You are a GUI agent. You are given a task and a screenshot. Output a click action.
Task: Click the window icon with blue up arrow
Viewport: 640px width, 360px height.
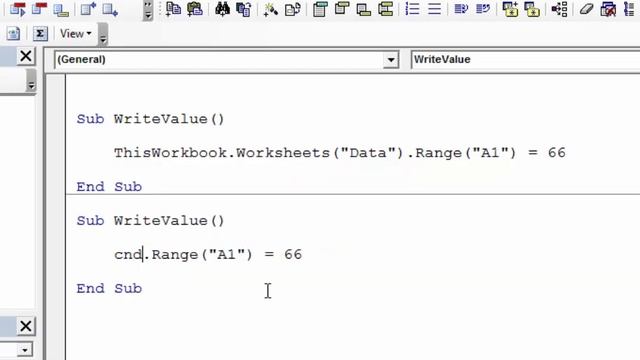tap(88, 9)
